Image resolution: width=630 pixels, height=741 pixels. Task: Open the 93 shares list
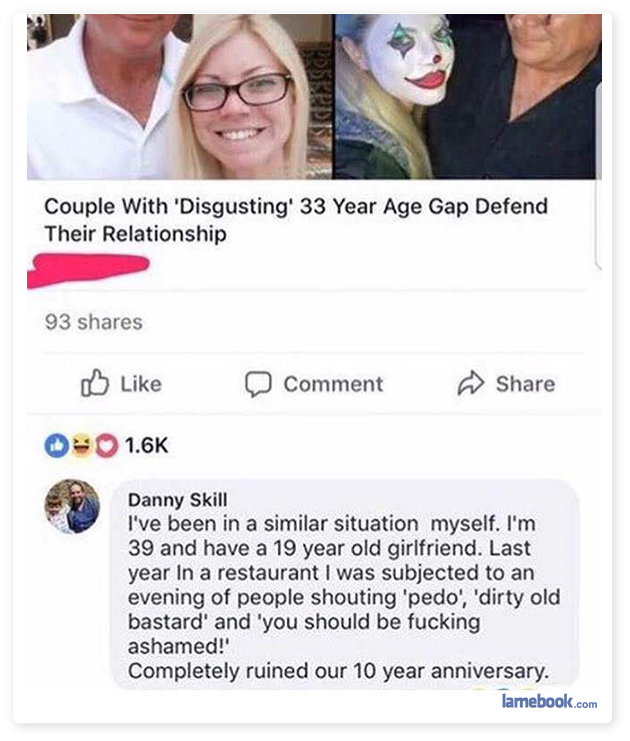(94, 322)
